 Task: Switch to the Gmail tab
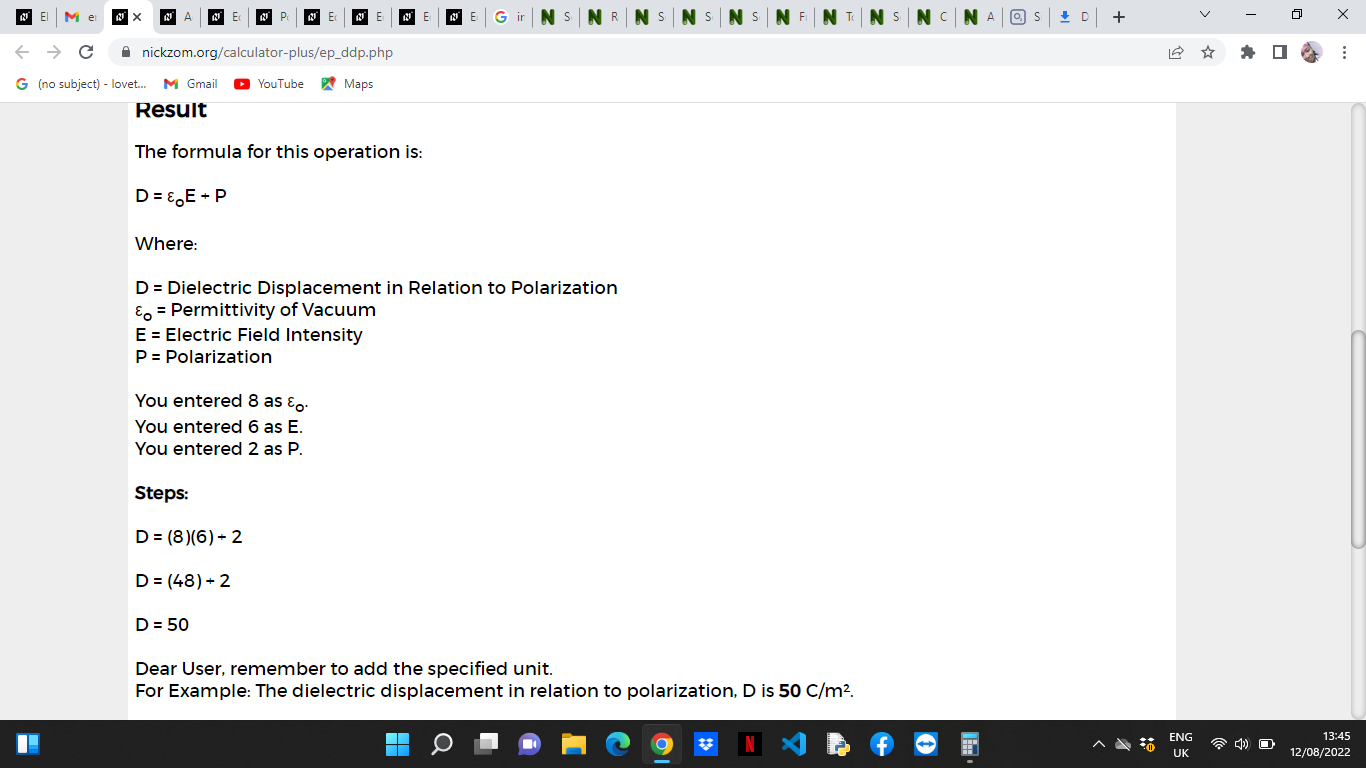(79, 17)
